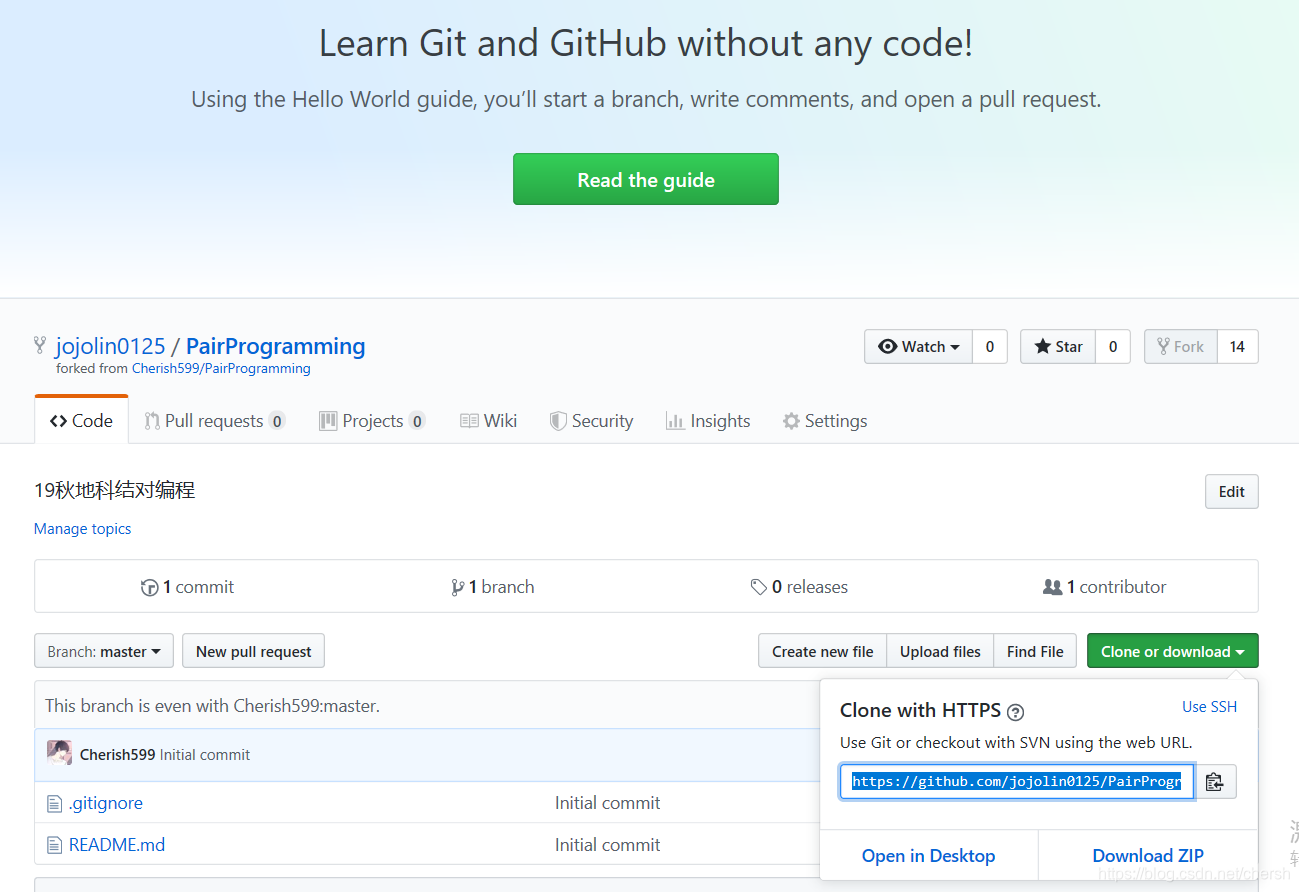Click the Use SSH link

click(x=1209, y=706)
